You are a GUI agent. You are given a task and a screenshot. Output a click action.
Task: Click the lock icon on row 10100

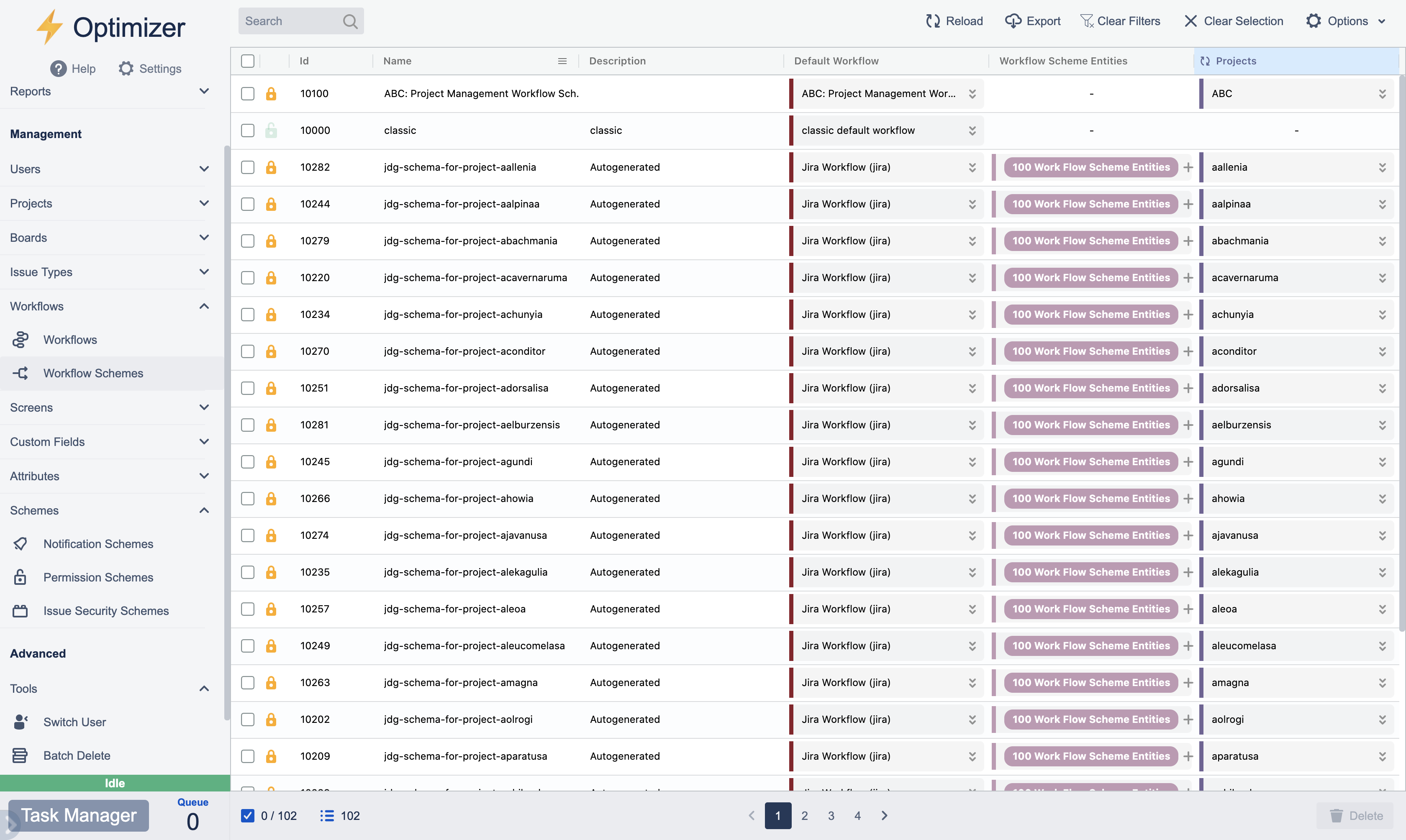pos(272,94)
